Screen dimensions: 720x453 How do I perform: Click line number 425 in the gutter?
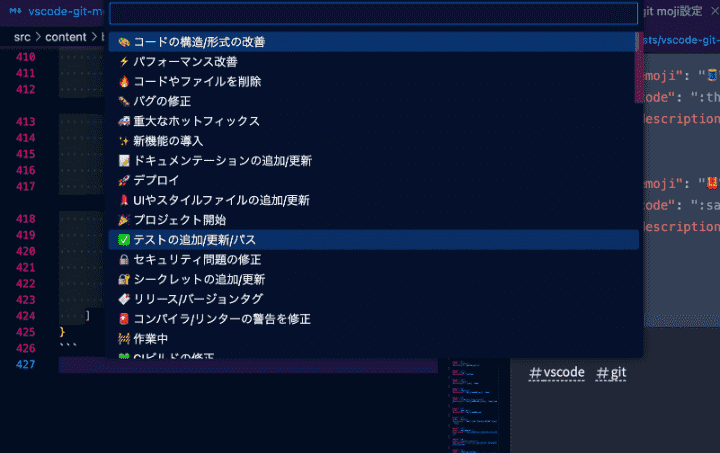[26, 332]
